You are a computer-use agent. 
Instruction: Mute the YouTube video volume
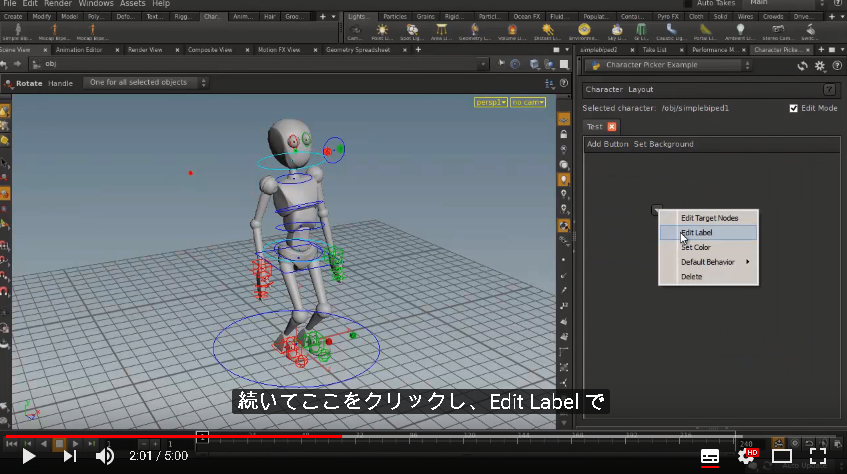click(104, 457)
